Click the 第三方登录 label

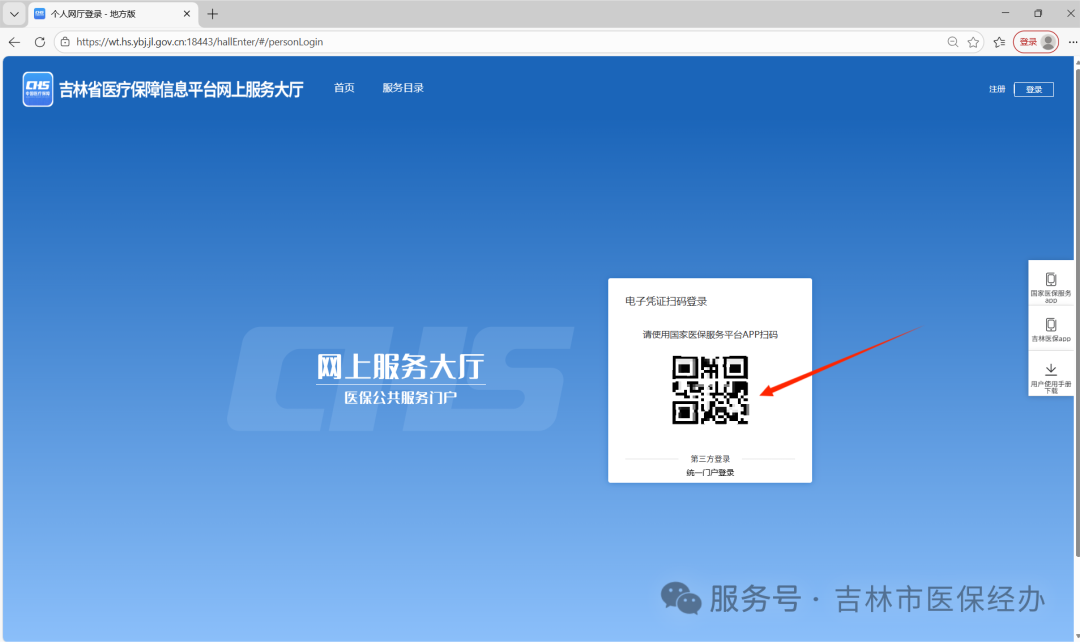click(710, 459)
